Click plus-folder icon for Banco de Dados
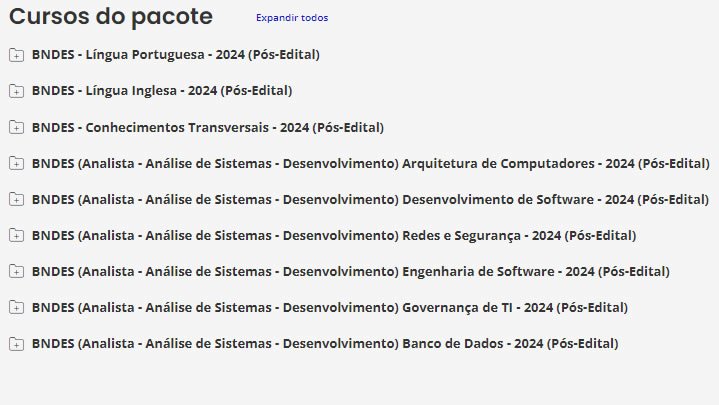719x405 pixels. pyautogui.click(x=16, y=344)
